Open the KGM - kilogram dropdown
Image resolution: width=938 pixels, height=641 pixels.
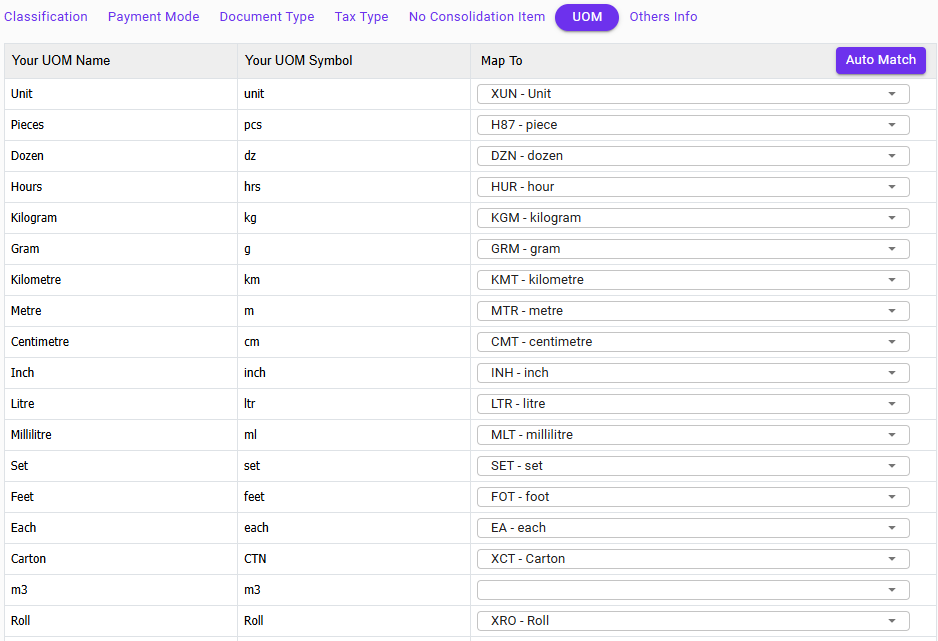693,218
